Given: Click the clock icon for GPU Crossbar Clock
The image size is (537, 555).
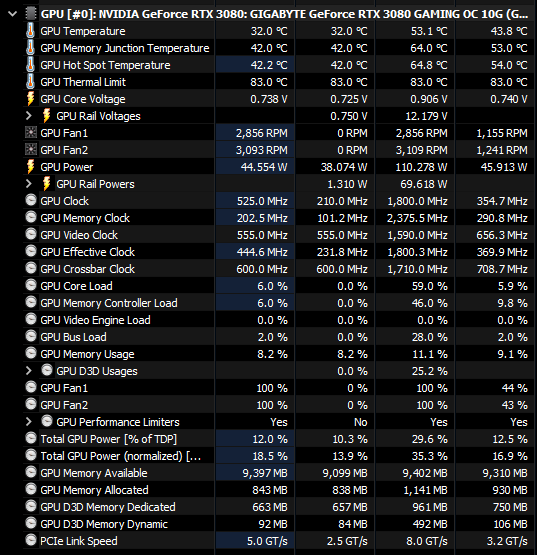Looking at the screenshot, I should (x=31, y=268).
